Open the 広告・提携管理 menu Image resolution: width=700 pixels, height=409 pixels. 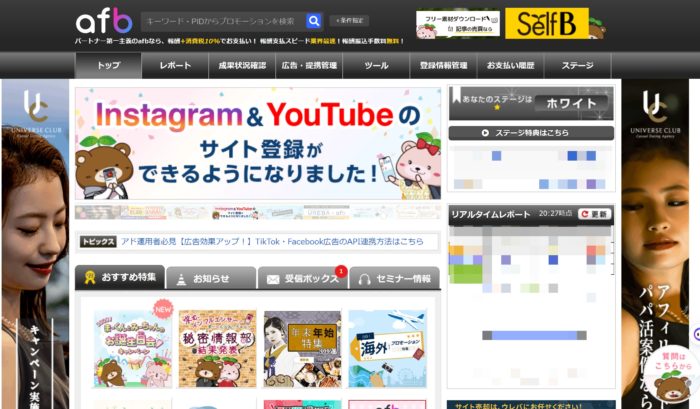[x=310, y=65]
